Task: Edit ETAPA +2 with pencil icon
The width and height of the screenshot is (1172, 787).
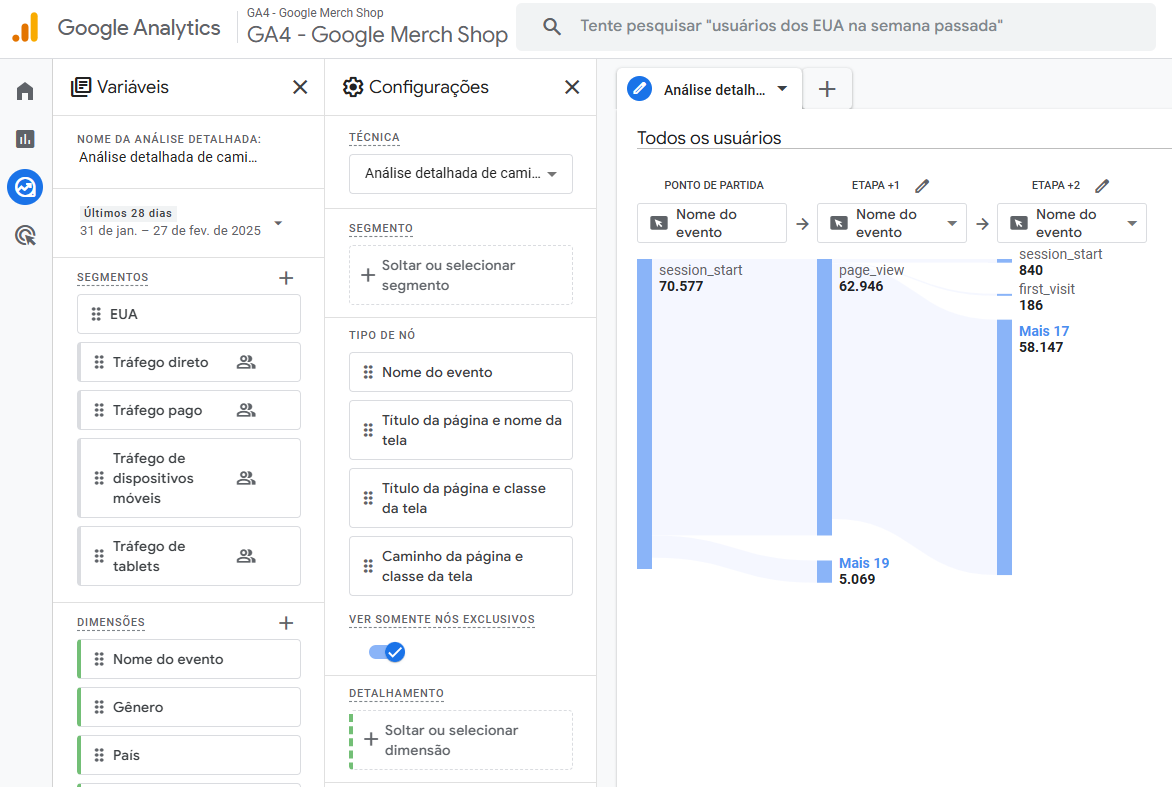Action: point(1102,185)
